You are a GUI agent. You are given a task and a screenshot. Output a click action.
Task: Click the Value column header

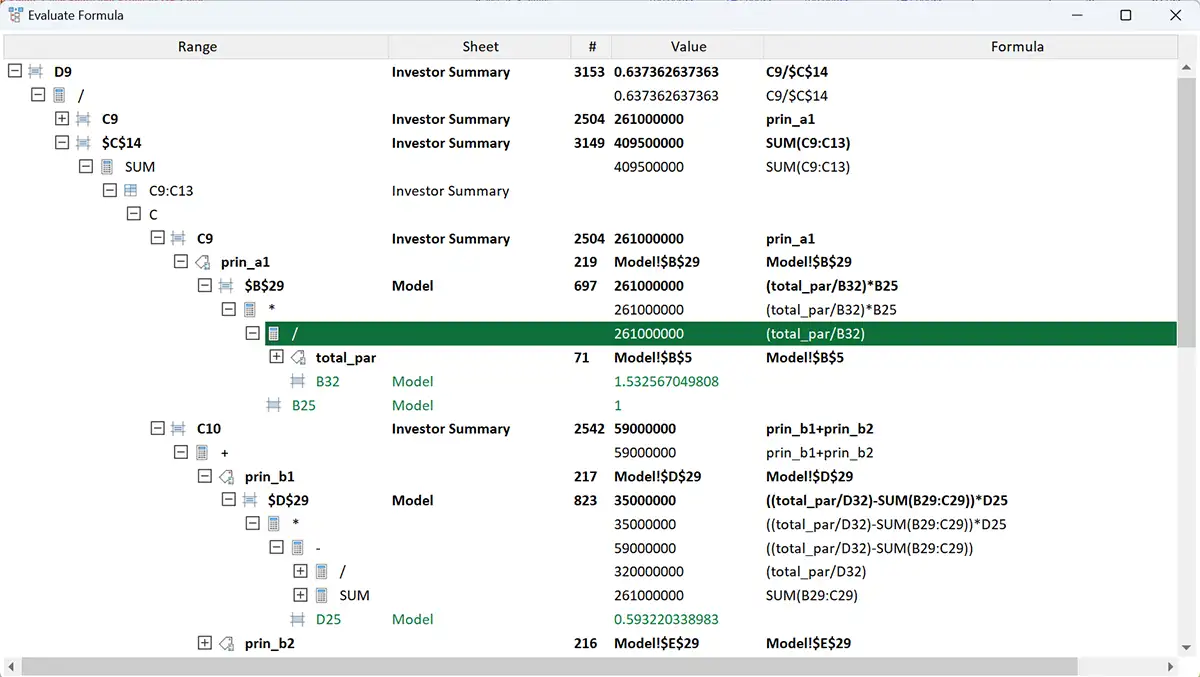tap(688, 46)
